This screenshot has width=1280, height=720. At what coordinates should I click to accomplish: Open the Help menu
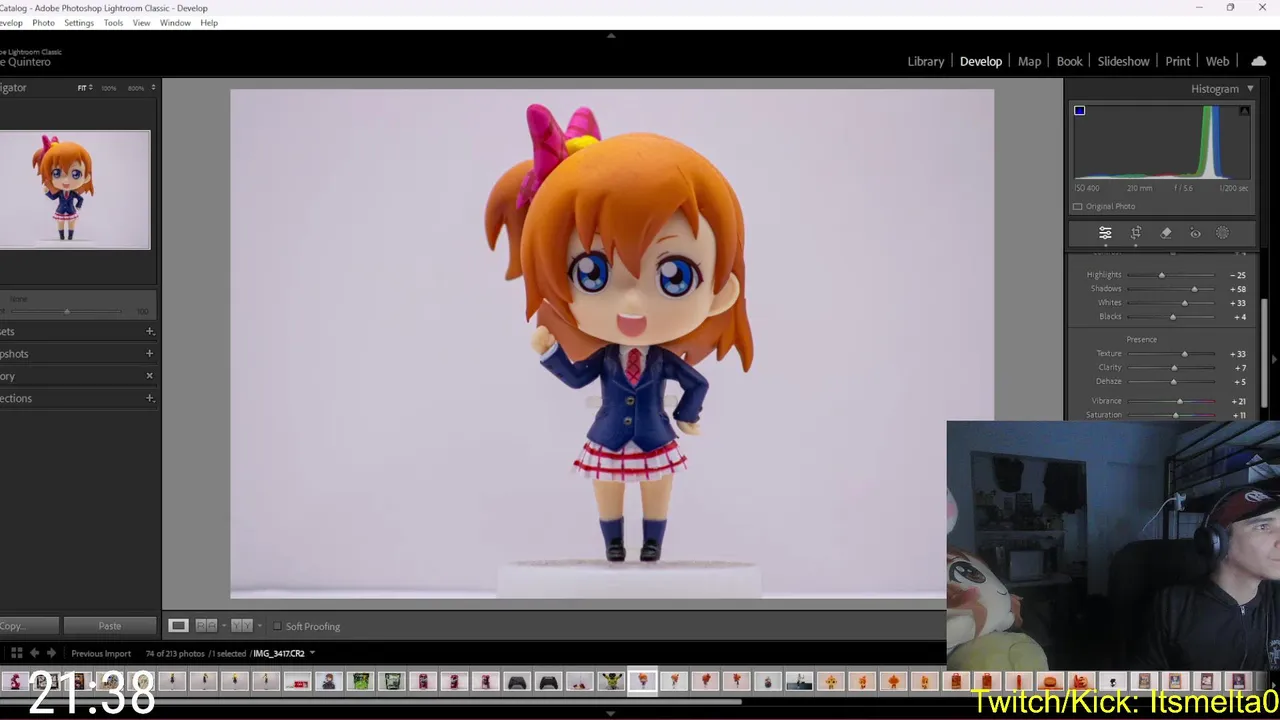pyautogui.click(x=209, y=23)
